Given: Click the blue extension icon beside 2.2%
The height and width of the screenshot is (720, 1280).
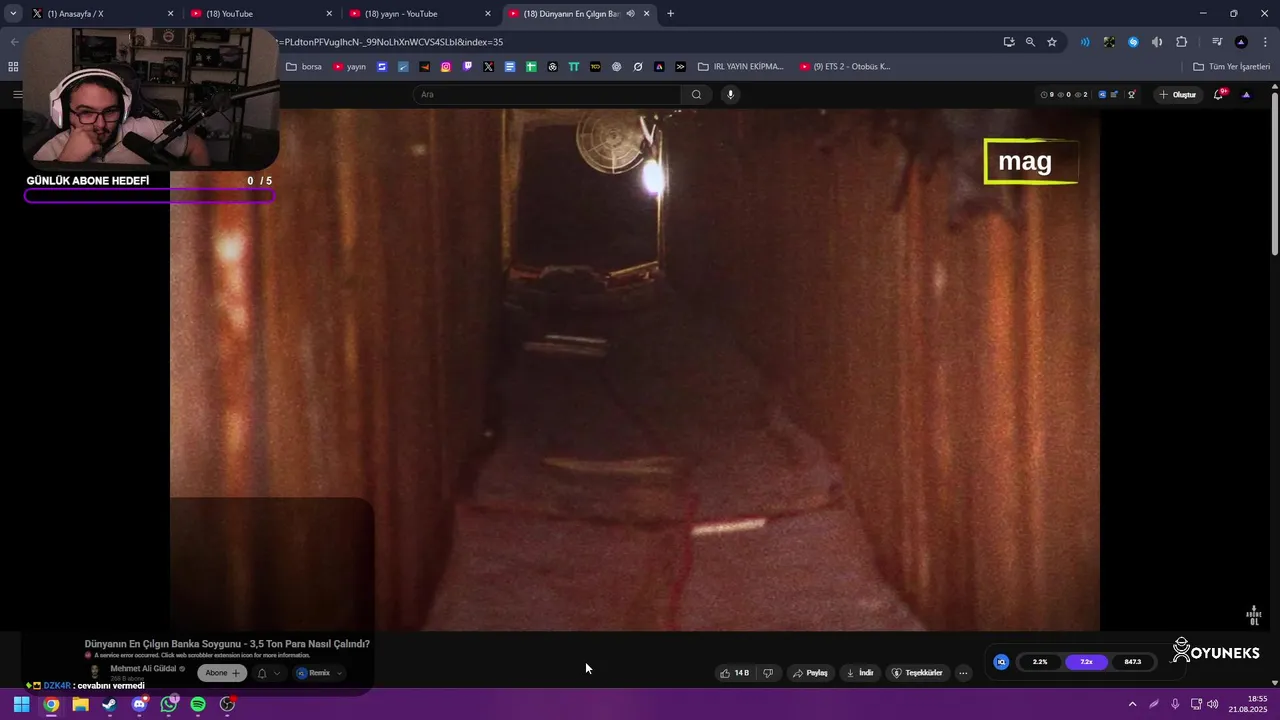Looking at the screenshot, I should click(1001, 662).
